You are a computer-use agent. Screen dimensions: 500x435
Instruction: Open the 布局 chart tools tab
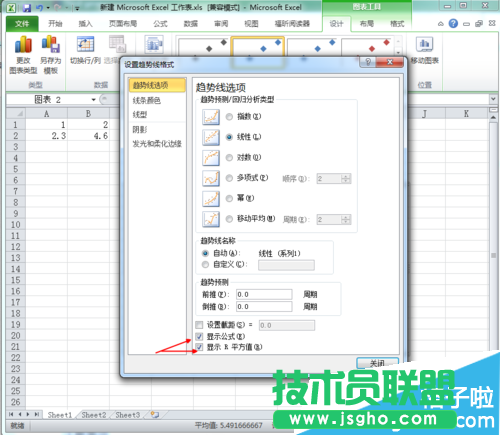tap(367, 24)
